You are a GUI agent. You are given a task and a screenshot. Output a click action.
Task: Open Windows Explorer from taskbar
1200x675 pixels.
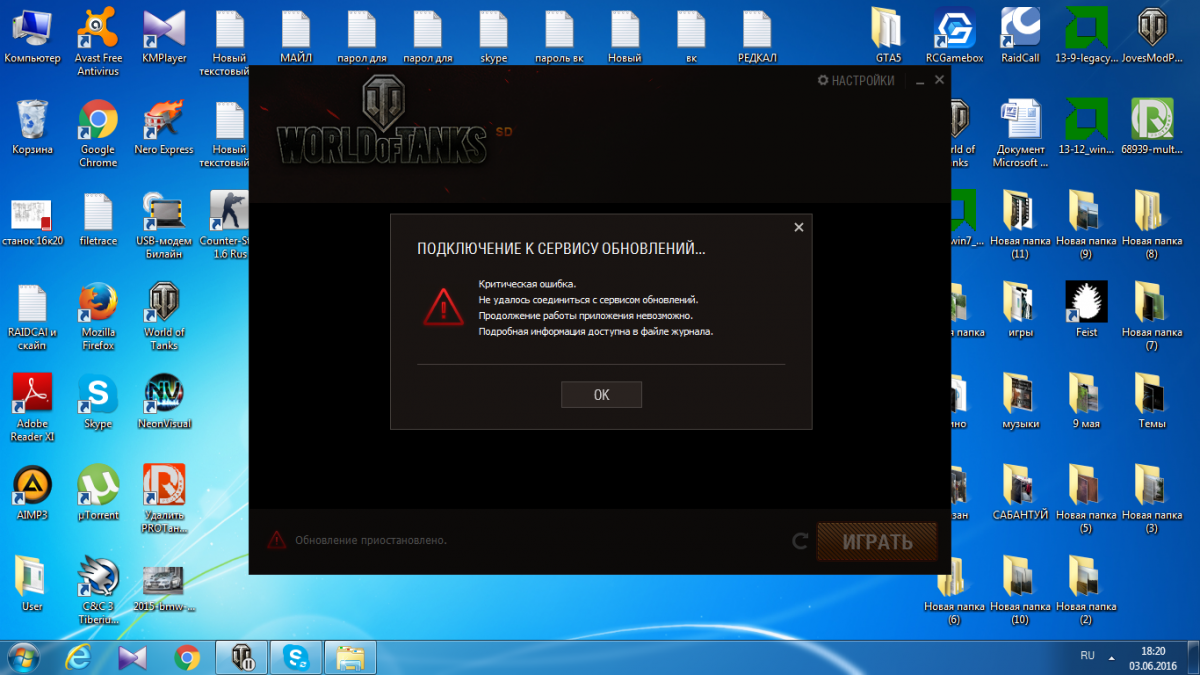[x=349, y=657]
